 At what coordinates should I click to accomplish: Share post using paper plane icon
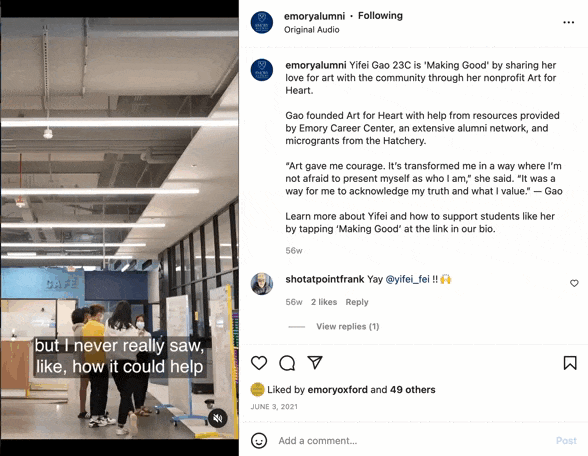(315, 362)
